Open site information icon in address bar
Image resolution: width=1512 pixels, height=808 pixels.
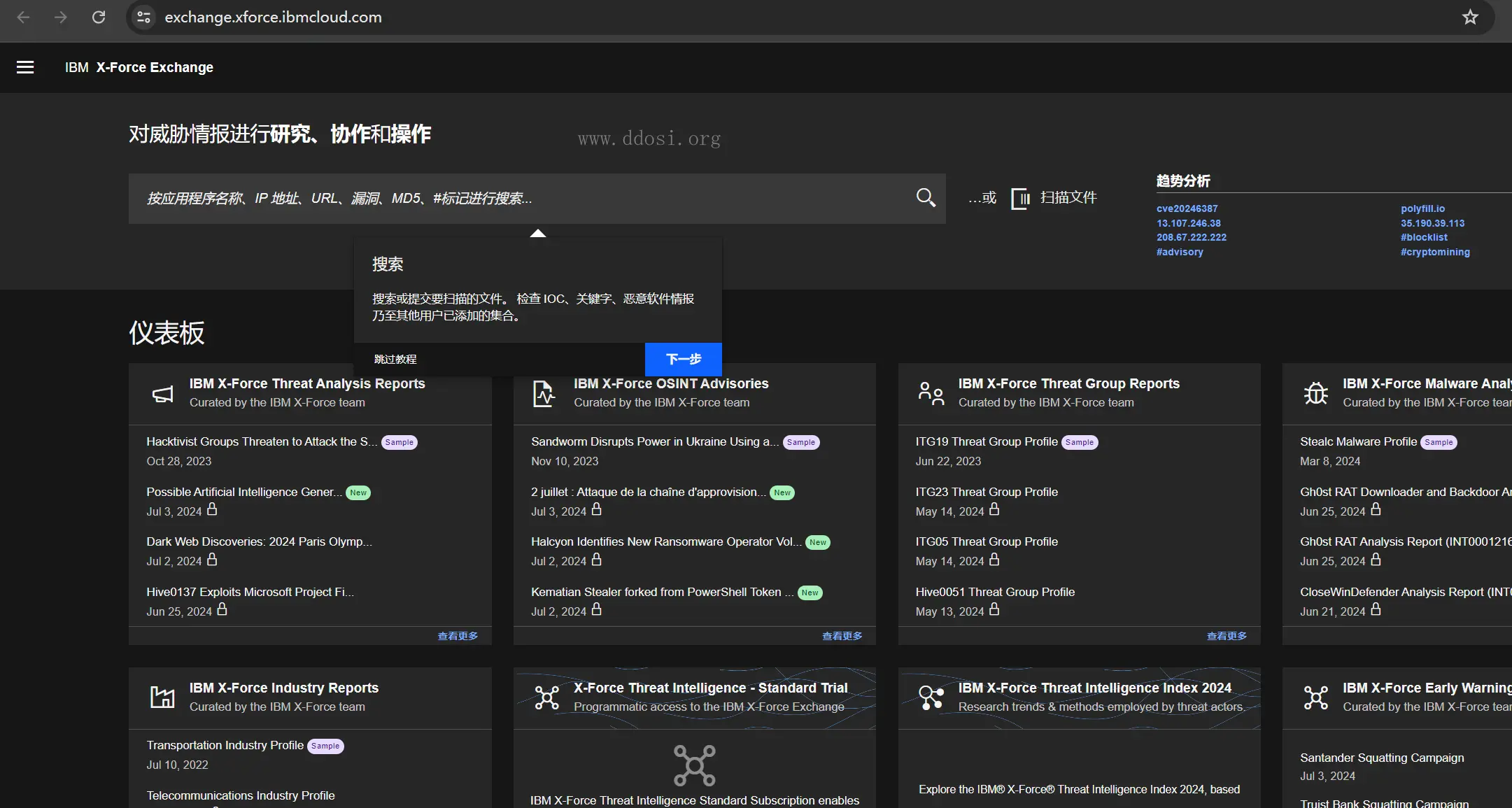pyautogui.click(x=143, y=17)
